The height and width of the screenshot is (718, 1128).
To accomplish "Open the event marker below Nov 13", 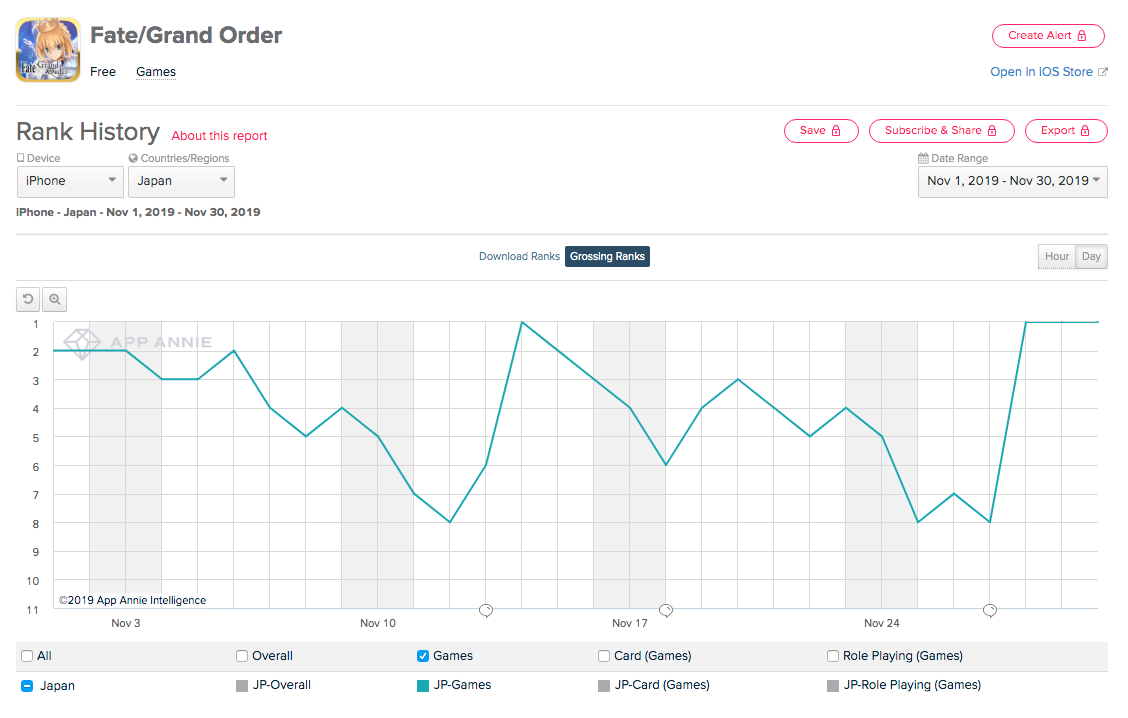I will 486,611.
